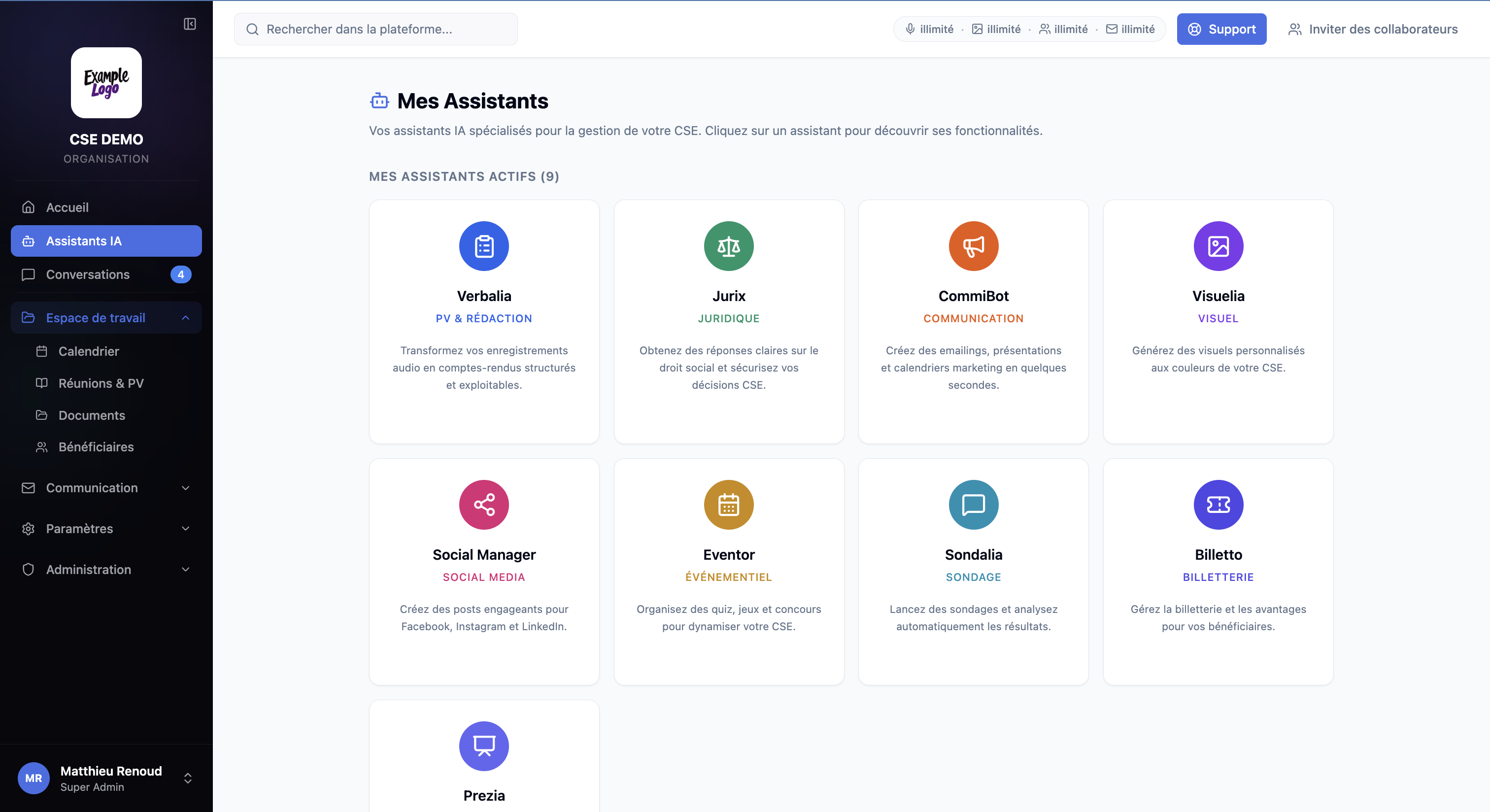
Task: Expand the Communication section chevron
Action: [186, 488]
